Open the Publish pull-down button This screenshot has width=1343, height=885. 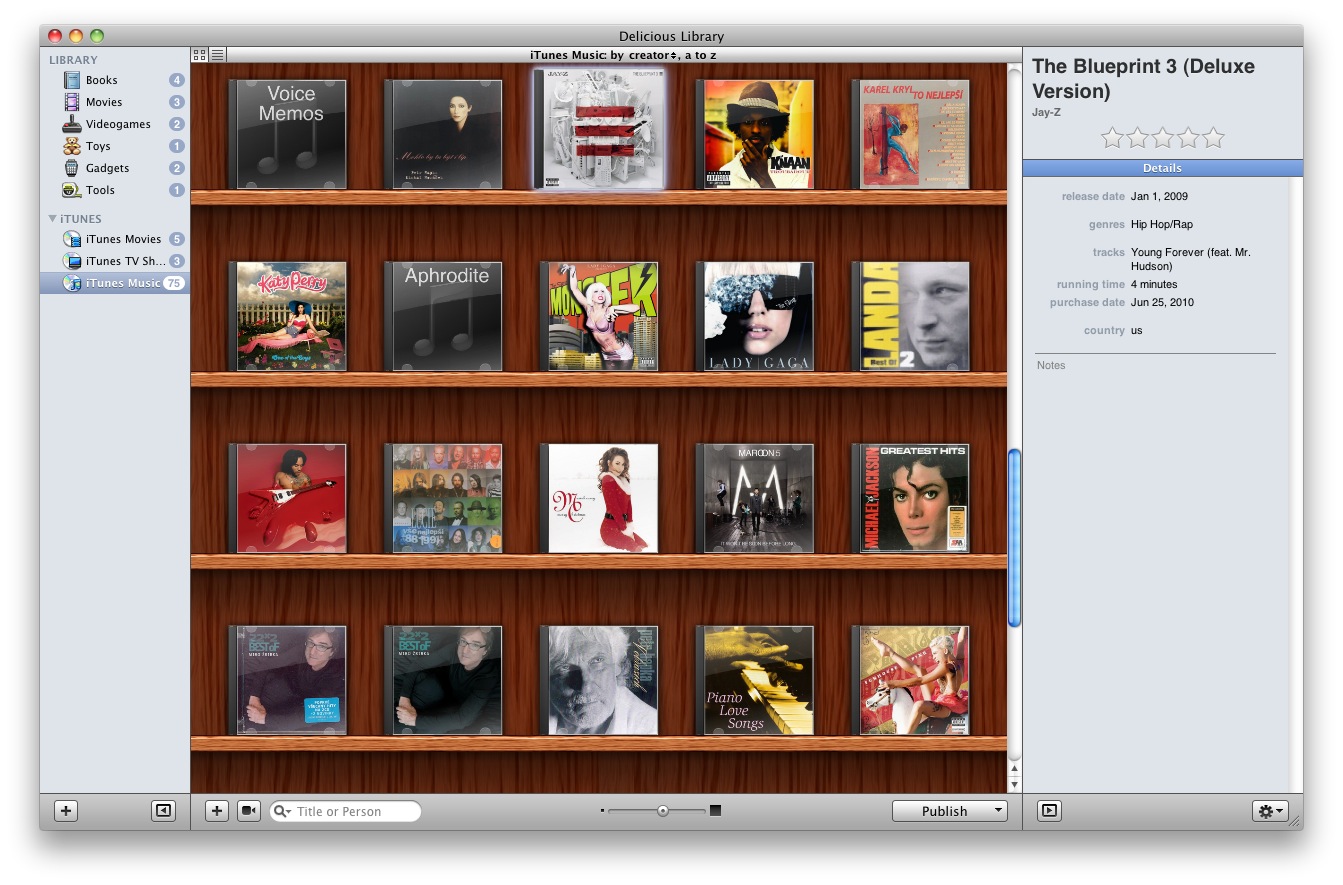pos(950,811)
